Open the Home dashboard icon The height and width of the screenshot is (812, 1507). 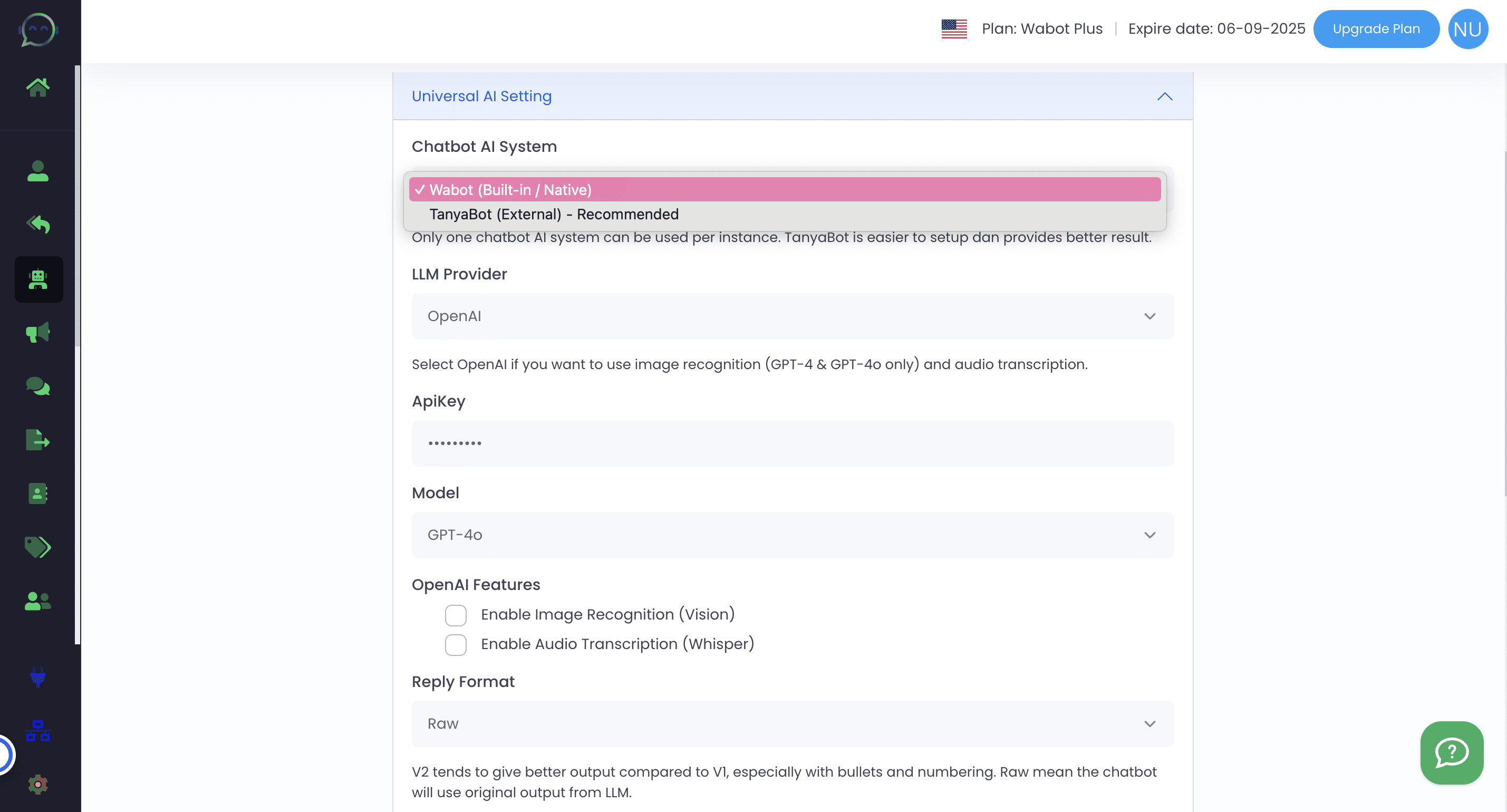coord(38,87)
